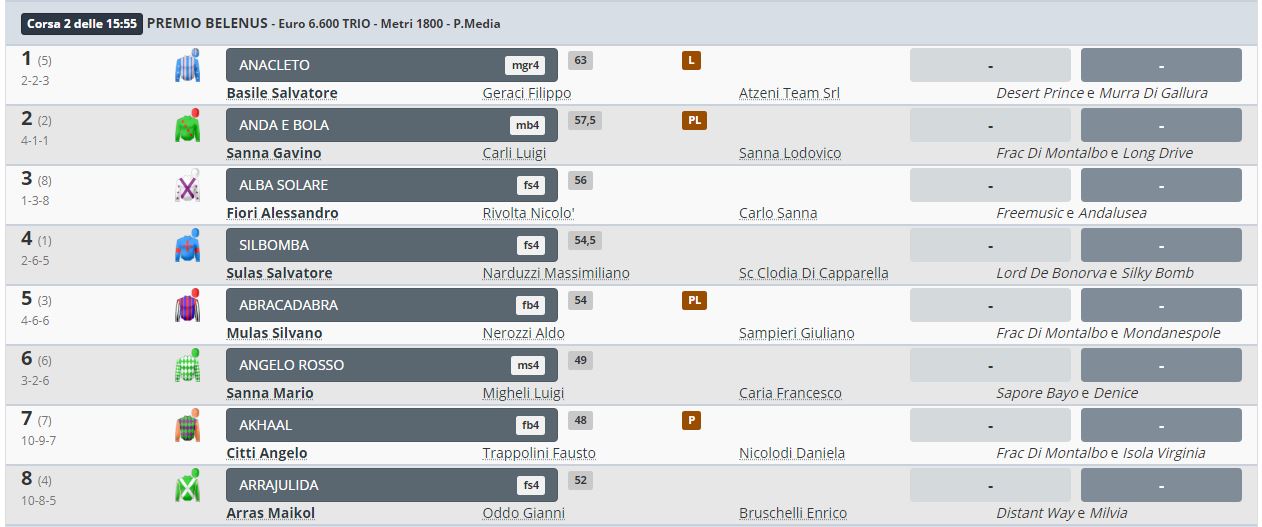Open trainer Narduzzi Massimiliano's link
The width and height of the screenshot is (1262, 527).
556,273
